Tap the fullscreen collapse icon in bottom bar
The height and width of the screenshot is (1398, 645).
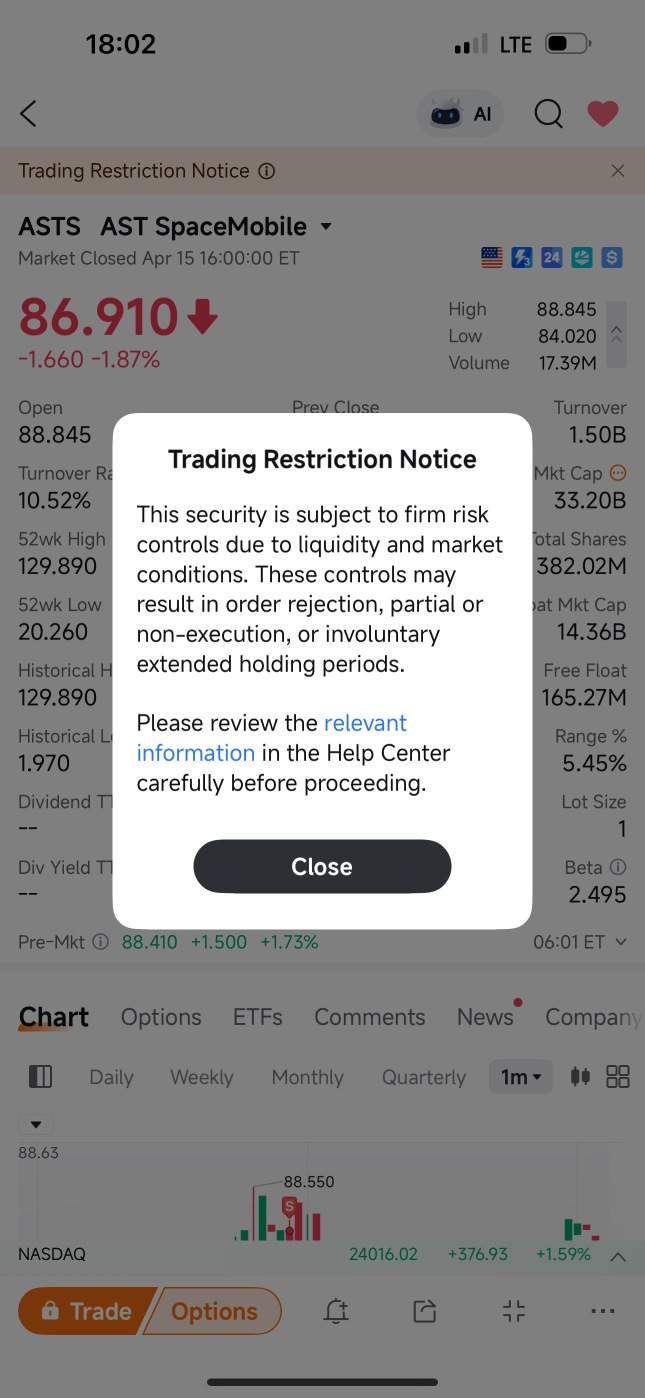click(x=514, y=1311)
